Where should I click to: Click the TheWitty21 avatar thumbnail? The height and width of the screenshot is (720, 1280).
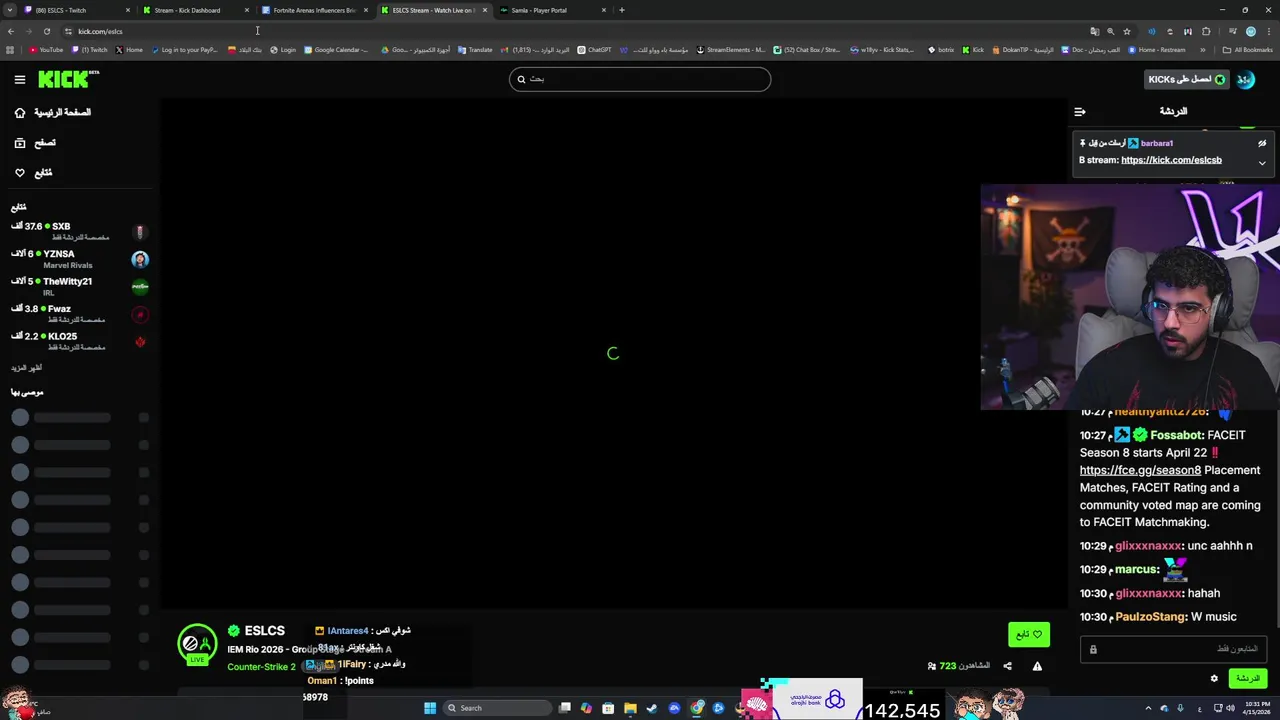tap(140, 287)
